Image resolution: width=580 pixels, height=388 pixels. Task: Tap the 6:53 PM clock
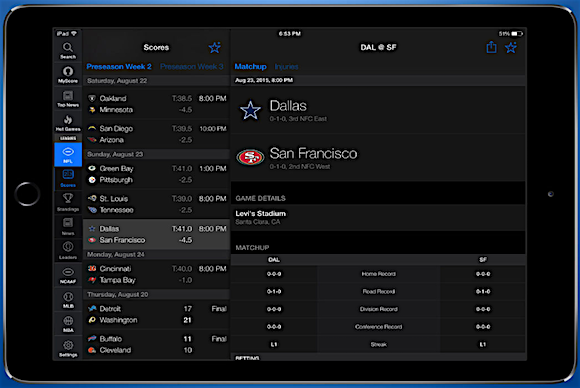click(x=290, y=34)
